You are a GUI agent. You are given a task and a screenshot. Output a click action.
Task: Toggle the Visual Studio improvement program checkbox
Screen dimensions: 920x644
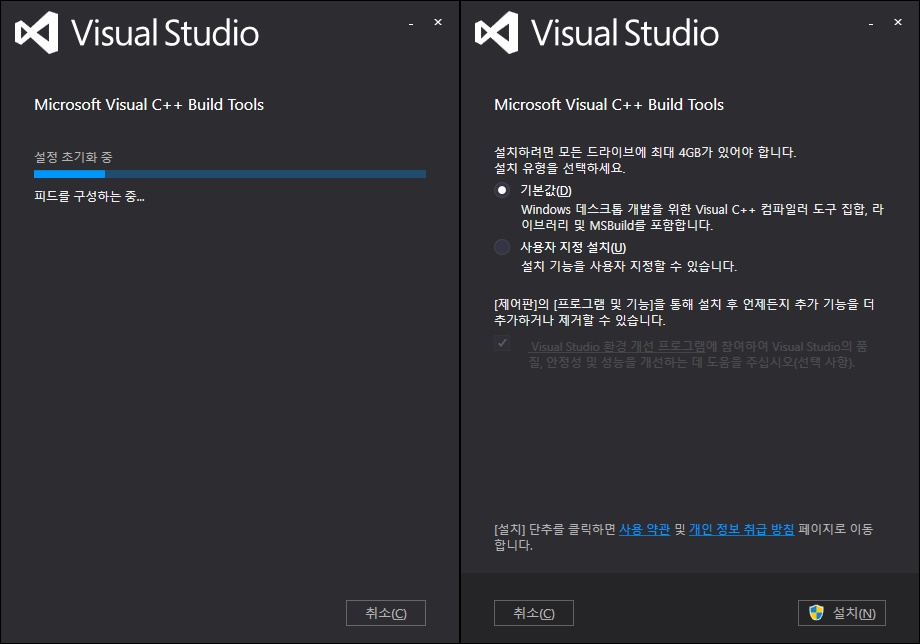pos(502,343)
